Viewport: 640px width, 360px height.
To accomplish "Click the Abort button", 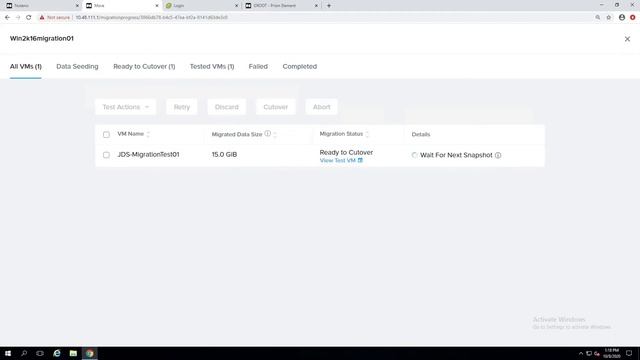I will coord(322,107).
